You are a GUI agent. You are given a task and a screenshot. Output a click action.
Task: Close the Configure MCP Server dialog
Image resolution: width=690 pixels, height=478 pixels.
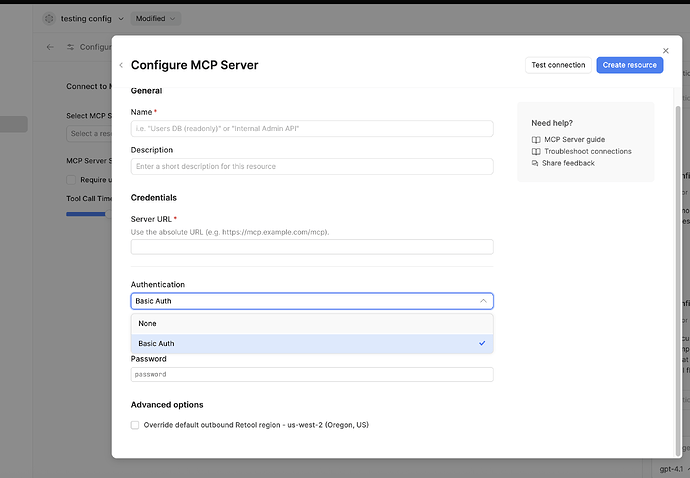coord(666,50)
